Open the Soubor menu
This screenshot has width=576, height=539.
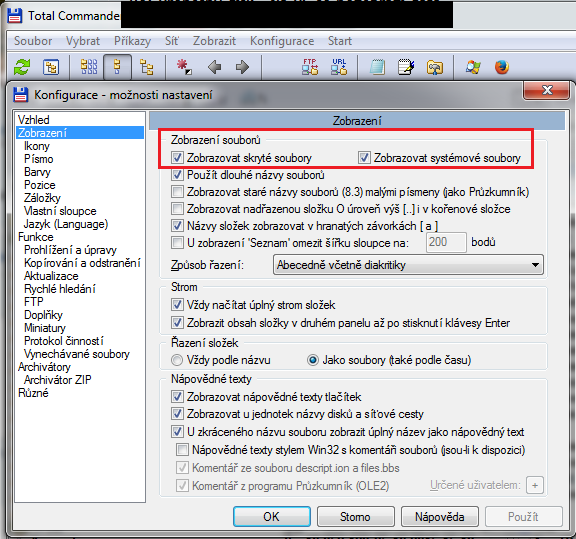pos(33,41)
